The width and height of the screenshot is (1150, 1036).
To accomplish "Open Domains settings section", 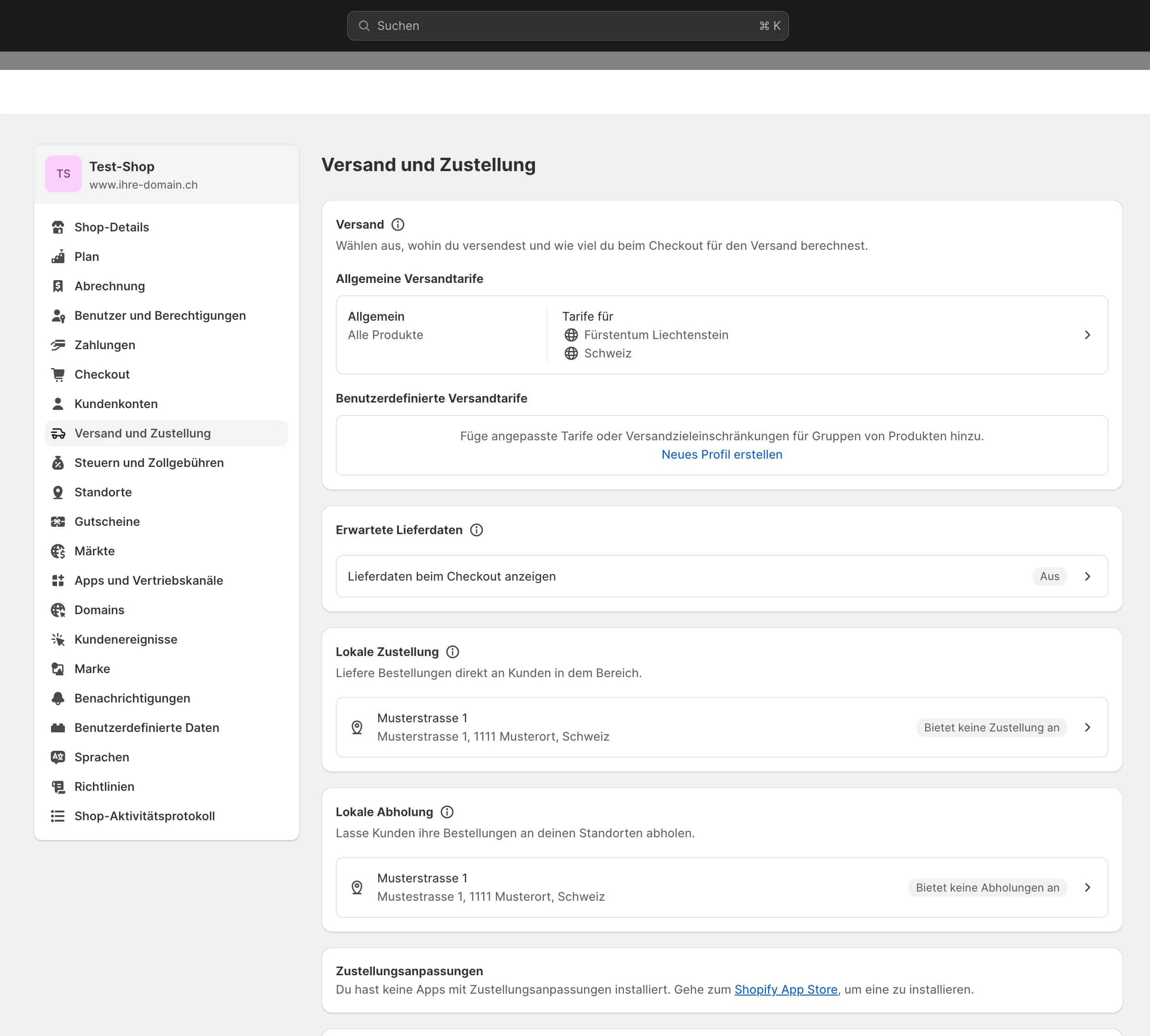I will click(99, 610).
